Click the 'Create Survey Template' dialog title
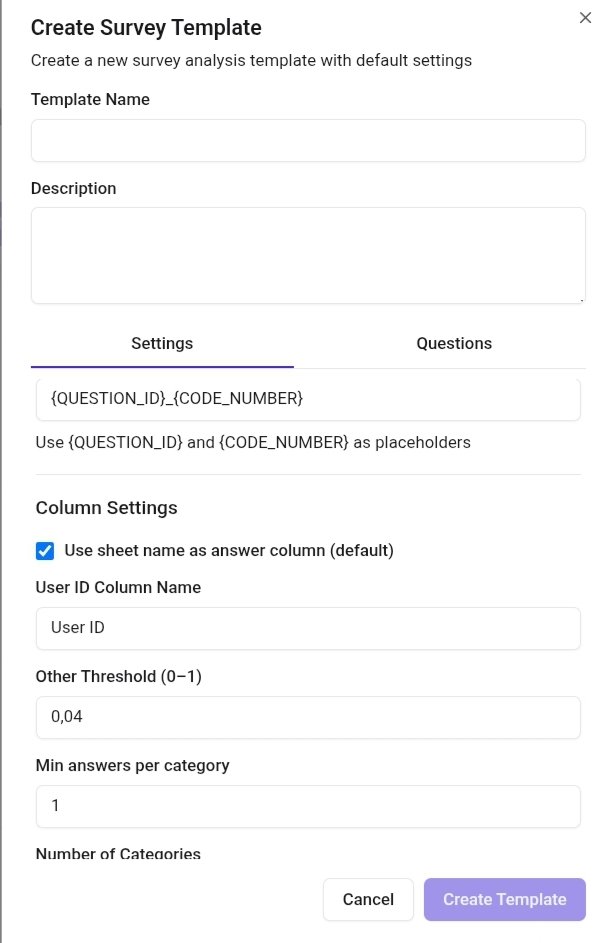608x943 pixels. coord(146,27)
